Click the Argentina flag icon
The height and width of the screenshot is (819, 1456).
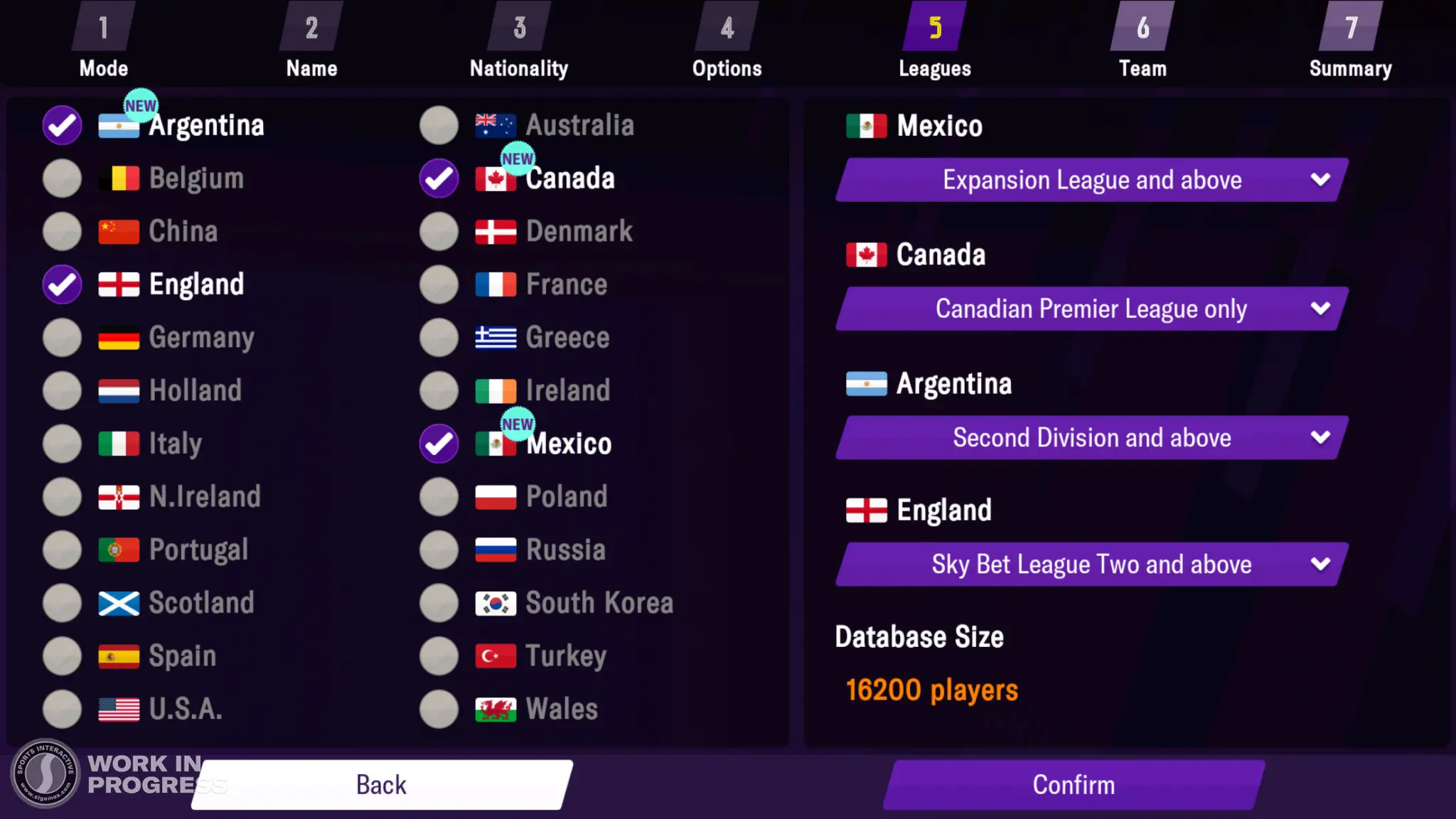point(119,124)
